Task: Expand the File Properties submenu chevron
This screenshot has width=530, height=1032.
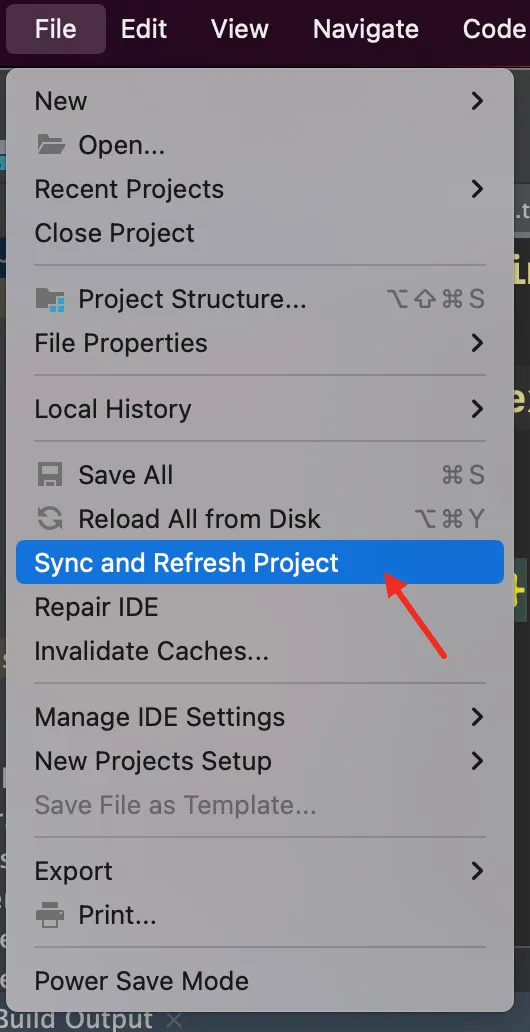Action: (x=477, y=343)
